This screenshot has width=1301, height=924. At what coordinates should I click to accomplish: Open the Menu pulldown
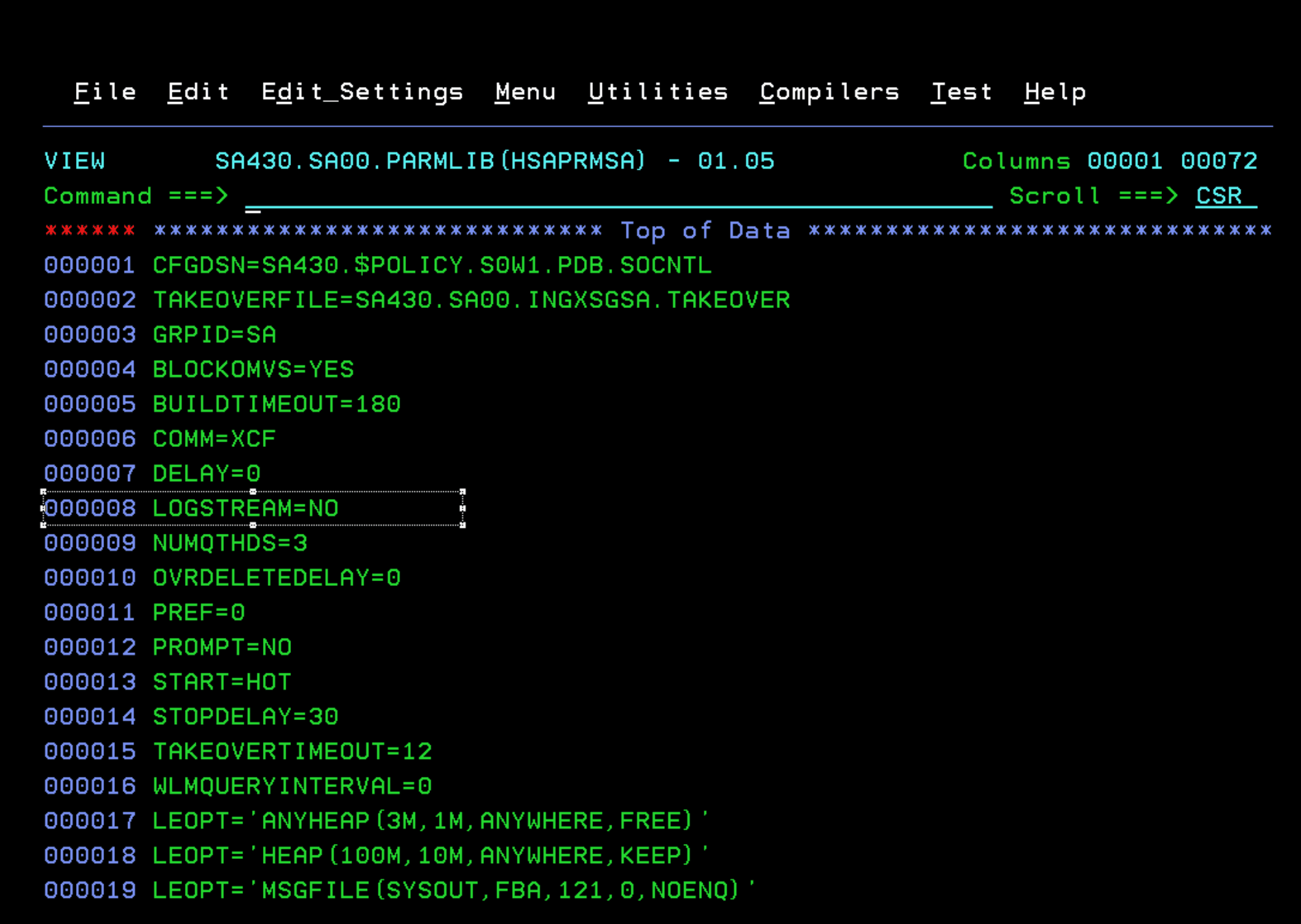point(525,91)
